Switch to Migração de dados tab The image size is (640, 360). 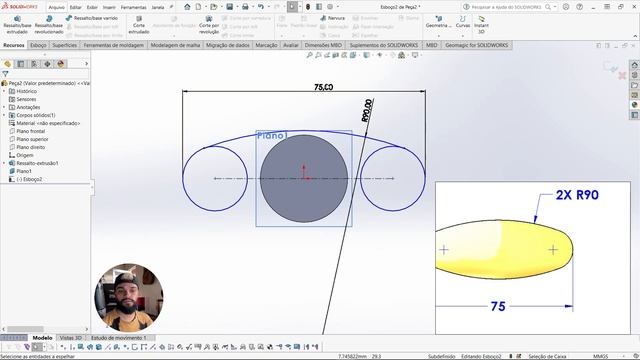click(x=227, y=45)
